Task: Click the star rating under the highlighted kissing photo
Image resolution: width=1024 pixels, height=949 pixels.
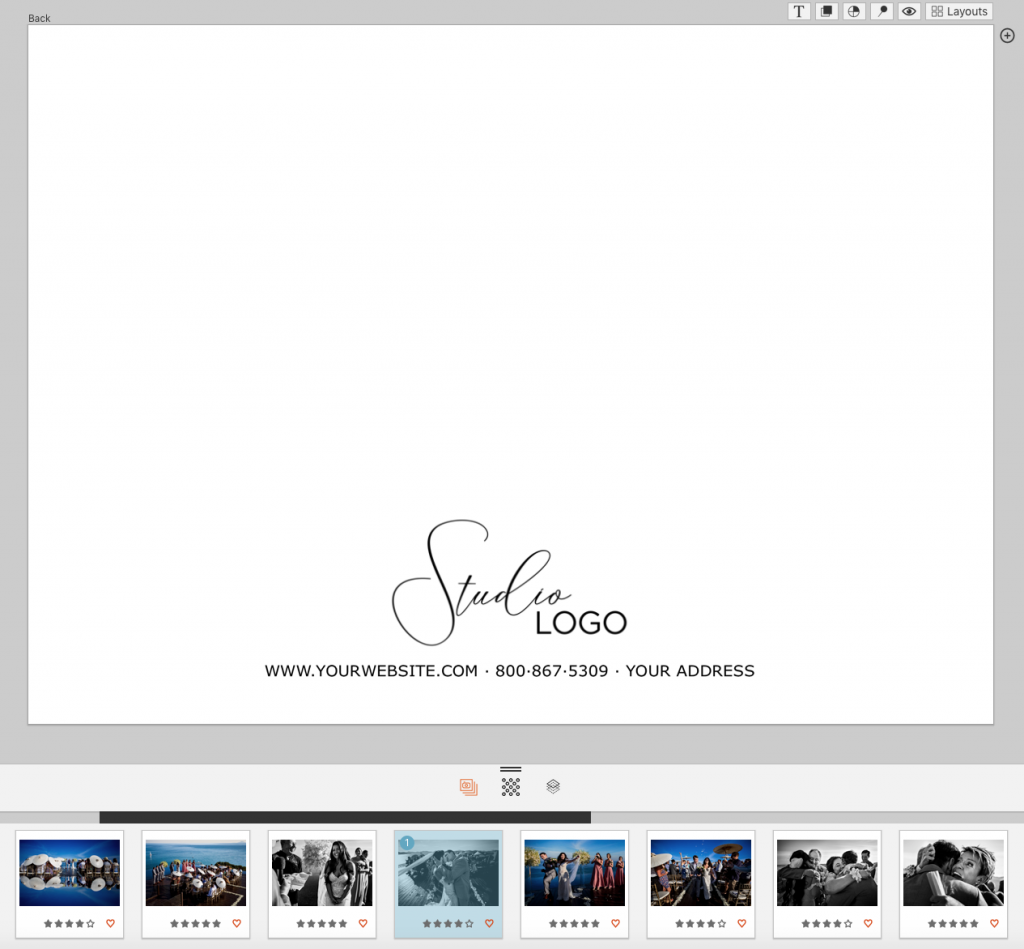Action: pyautogui.click(x=448, y=924)
